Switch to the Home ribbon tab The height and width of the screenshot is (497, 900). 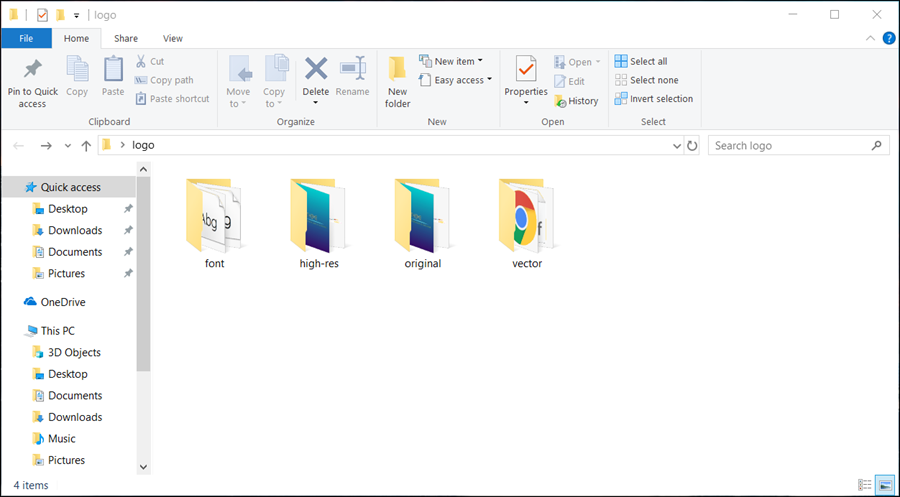76,38
